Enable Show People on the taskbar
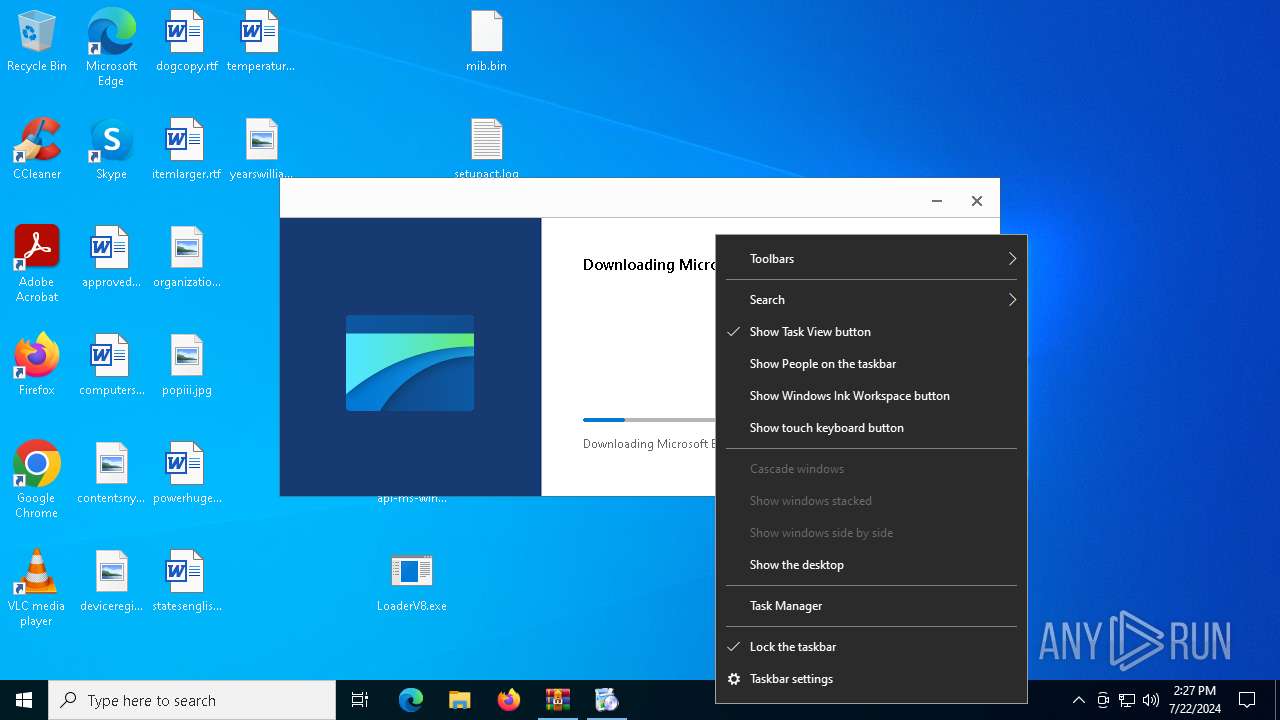This screenshot has height=720, width=1280. click(x=871, y=364)
